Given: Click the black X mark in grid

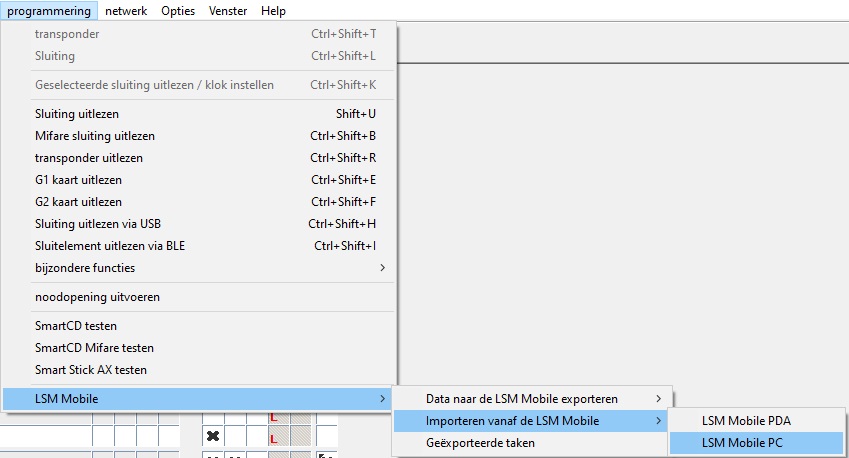Looking at the screenshot, I should pyautogui.click(x=213, y=437).
